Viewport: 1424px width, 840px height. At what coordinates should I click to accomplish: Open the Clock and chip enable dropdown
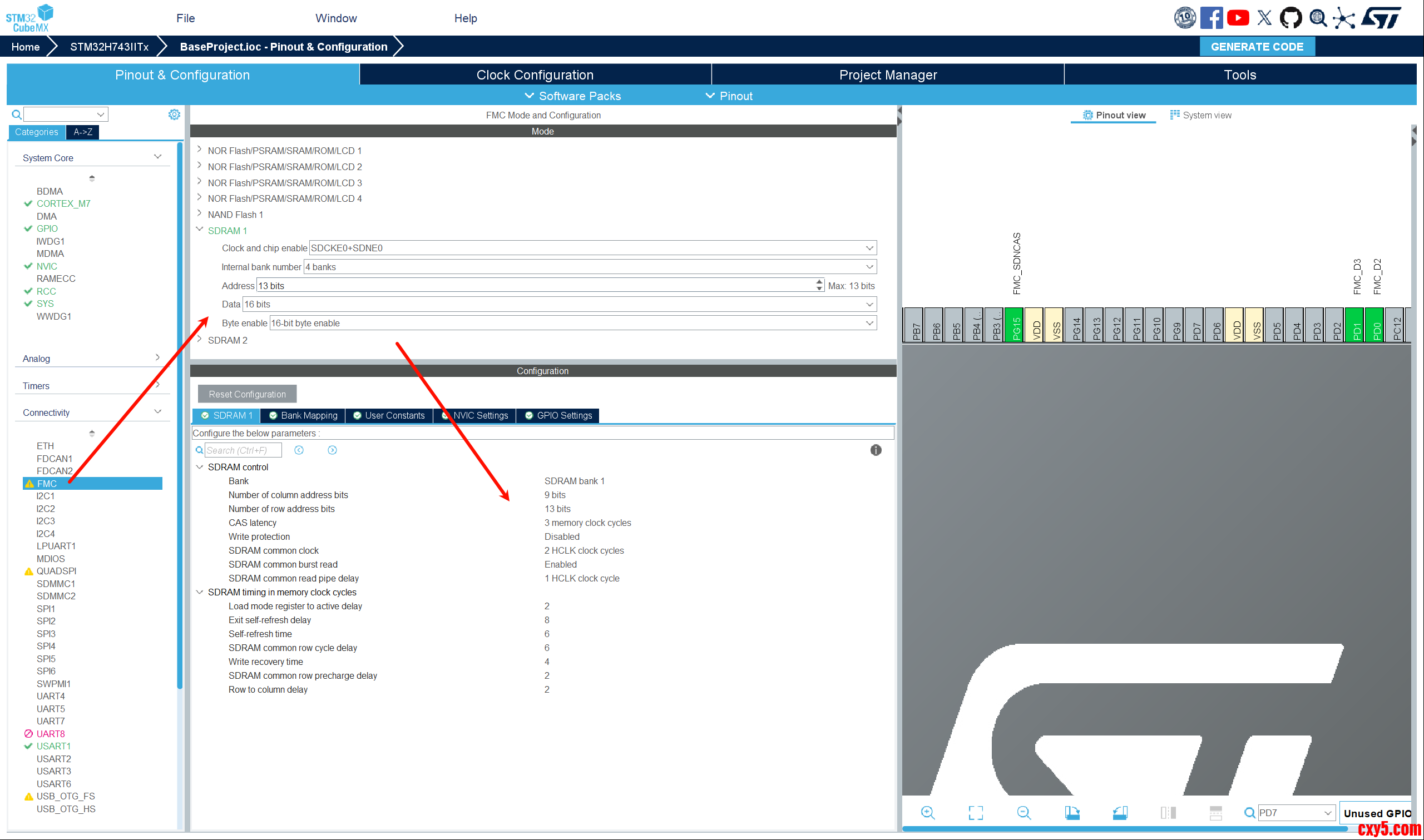869,248
